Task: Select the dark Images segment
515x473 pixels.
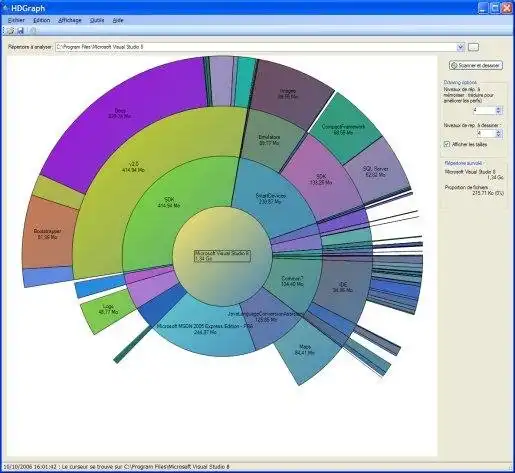Action: coord(288,94)
